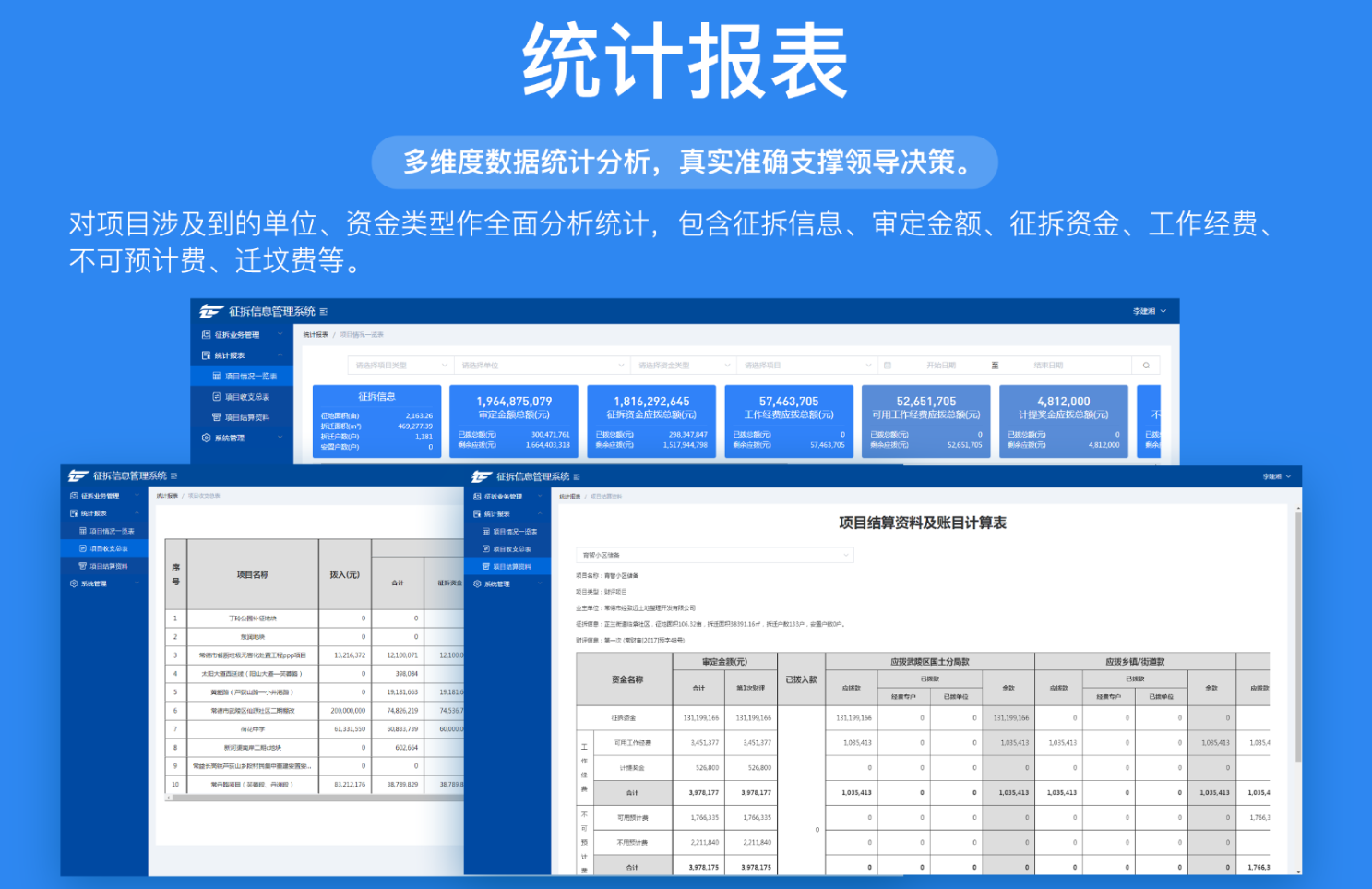Screen dimensions: 1372x889
Task: Click 统计报表 breadcrumb in dashboard window
Action: click(316, 335)
